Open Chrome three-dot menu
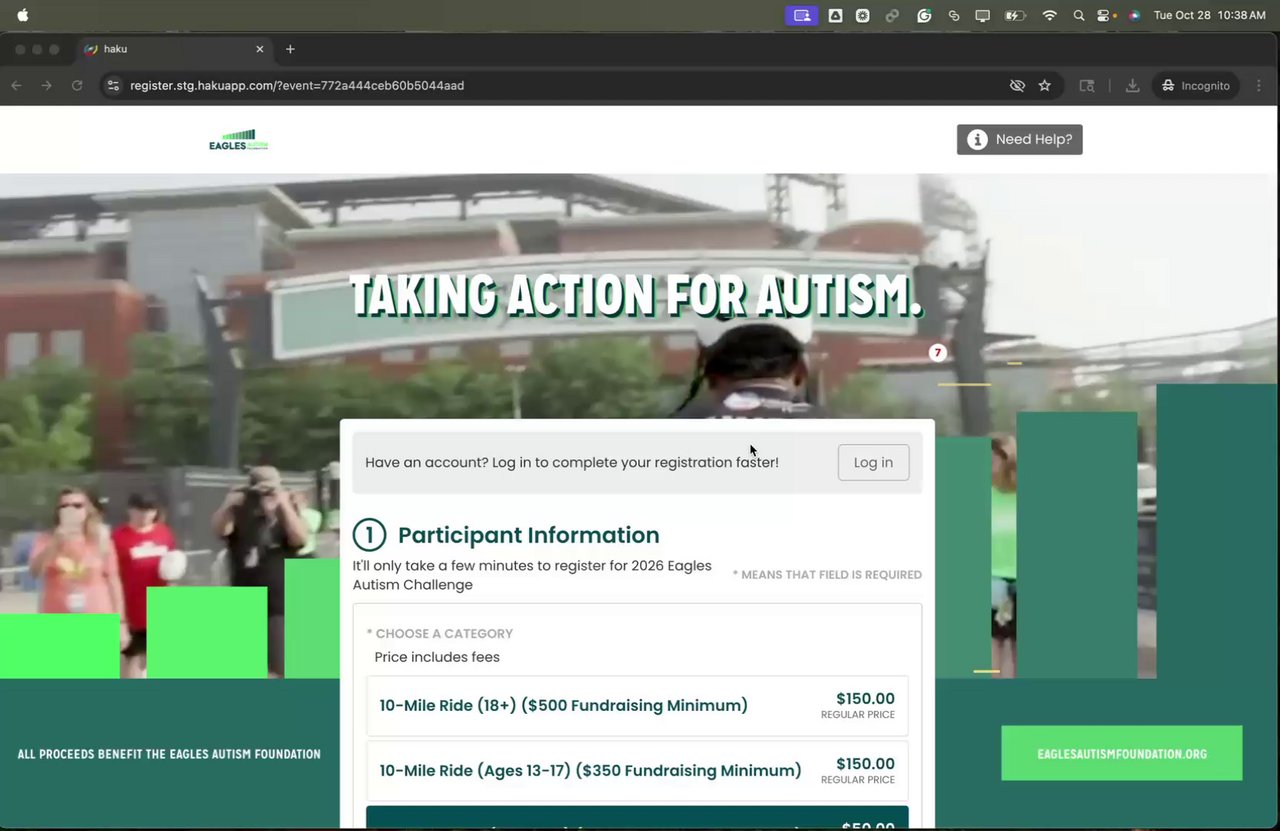 point(1259,86)
